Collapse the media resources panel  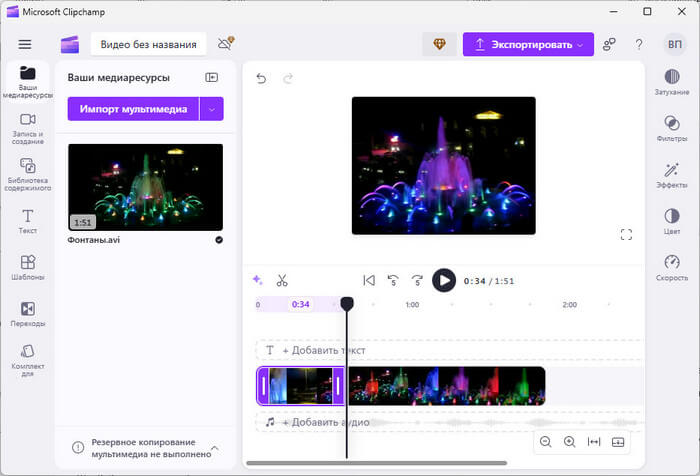point(212,77)
